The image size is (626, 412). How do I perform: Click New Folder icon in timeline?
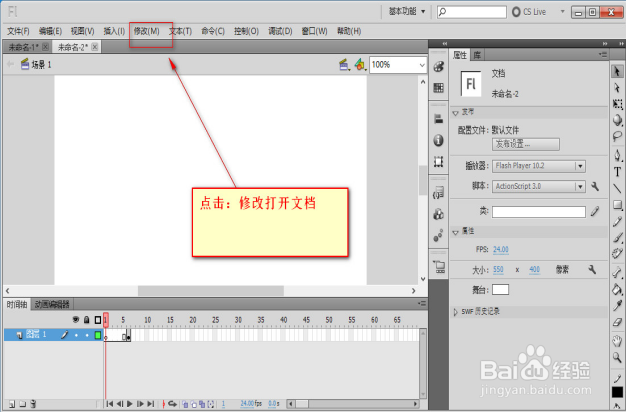point(23,404)
